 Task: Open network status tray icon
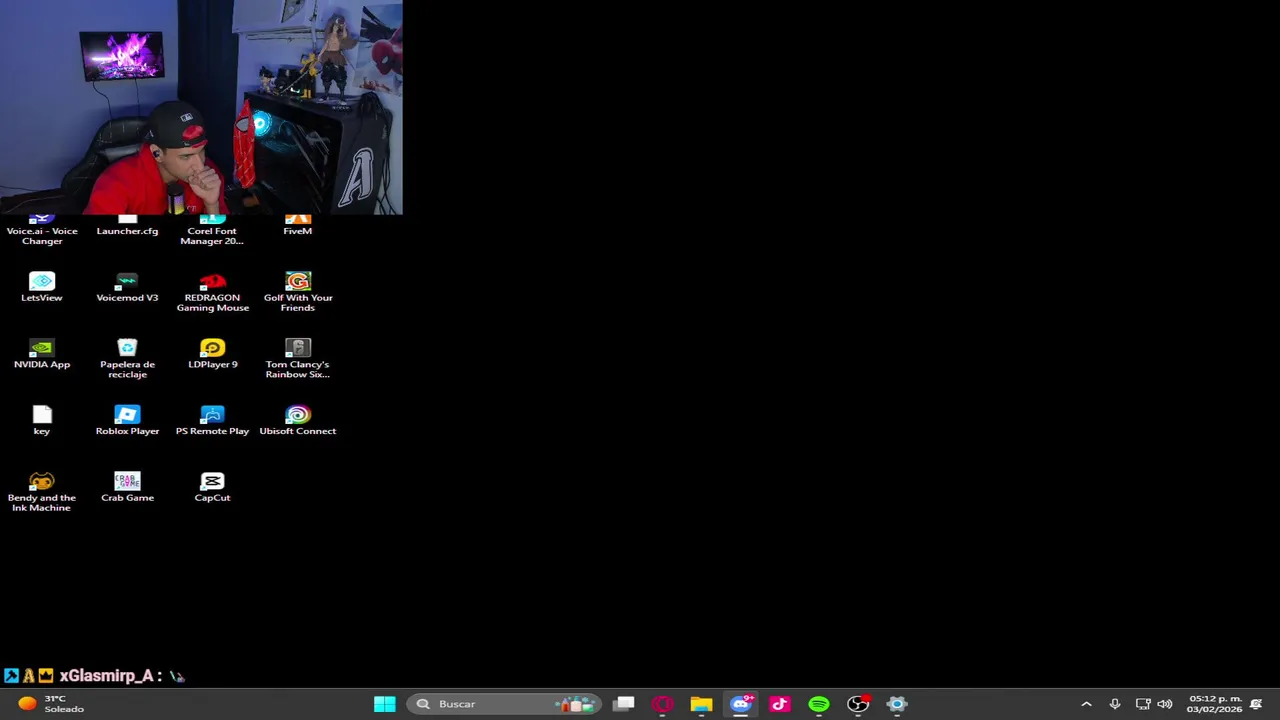(x=1143, y=704)
